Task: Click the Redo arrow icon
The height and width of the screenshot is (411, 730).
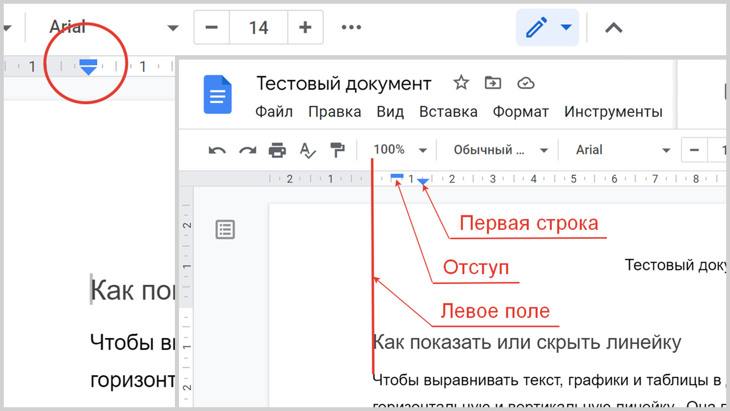Action: point(247,150)
